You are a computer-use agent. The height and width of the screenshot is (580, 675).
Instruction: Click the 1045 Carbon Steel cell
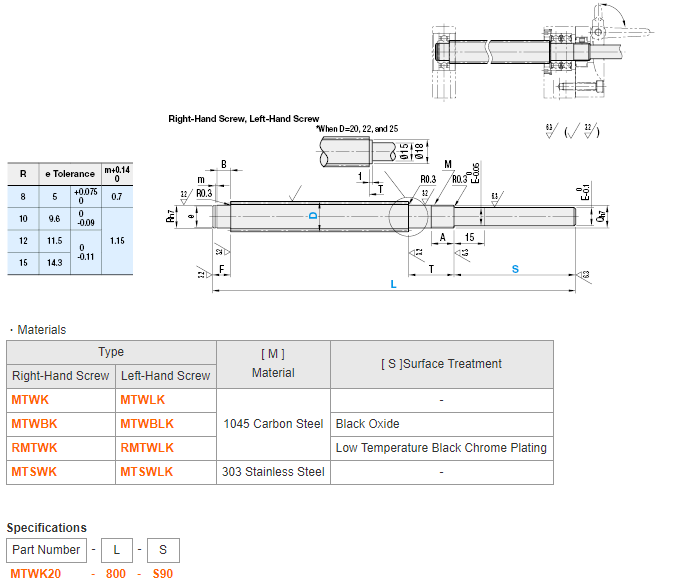click(273, 424)
